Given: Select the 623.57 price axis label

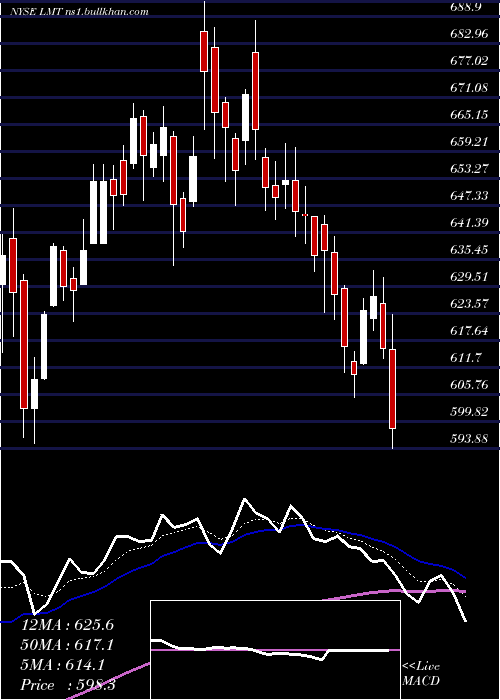Looking at the screenshot, I should click(470, 304).
